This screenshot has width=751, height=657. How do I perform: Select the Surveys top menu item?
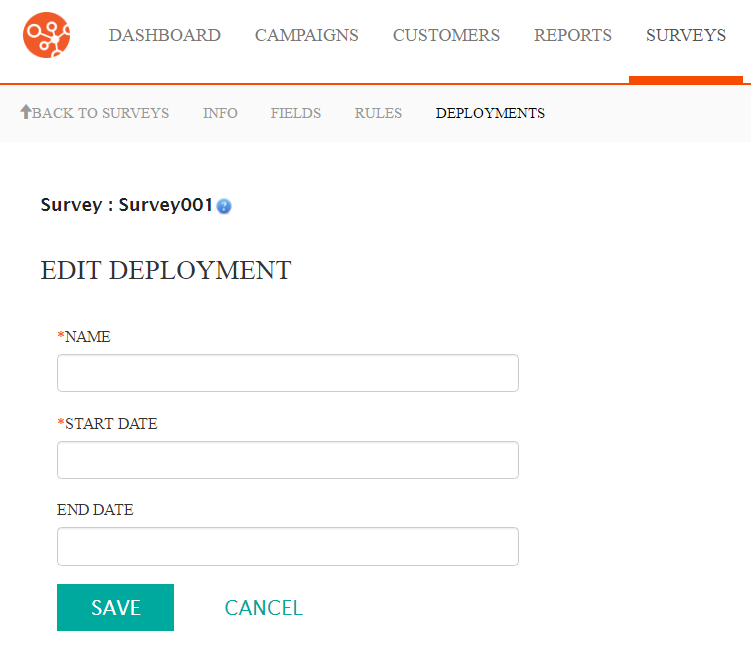click(686, 35)
